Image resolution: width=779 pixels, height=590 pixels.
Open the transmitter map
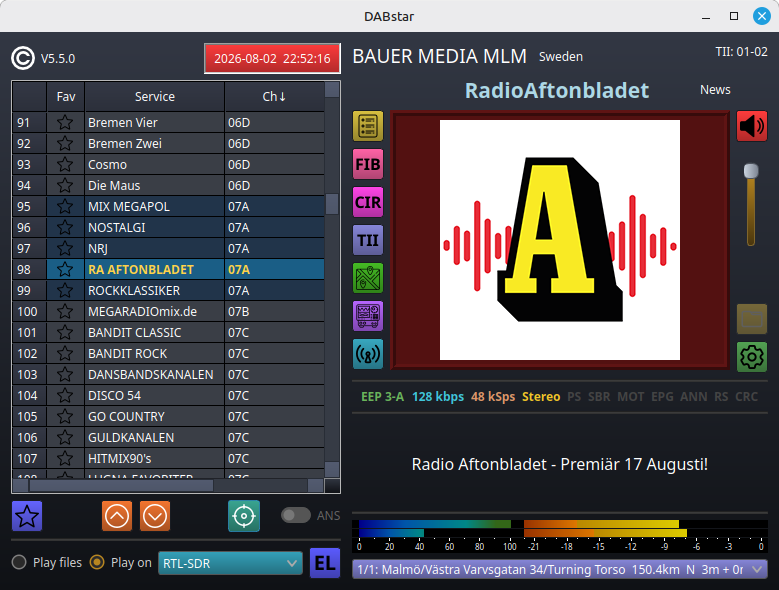(x=368, y=278)
